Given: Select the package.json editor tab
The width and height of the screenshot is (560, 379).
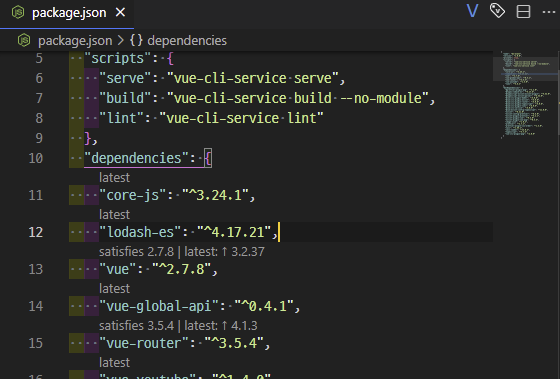Looking at the screenshot, I should pyautogui.click(x=67, y=14).
